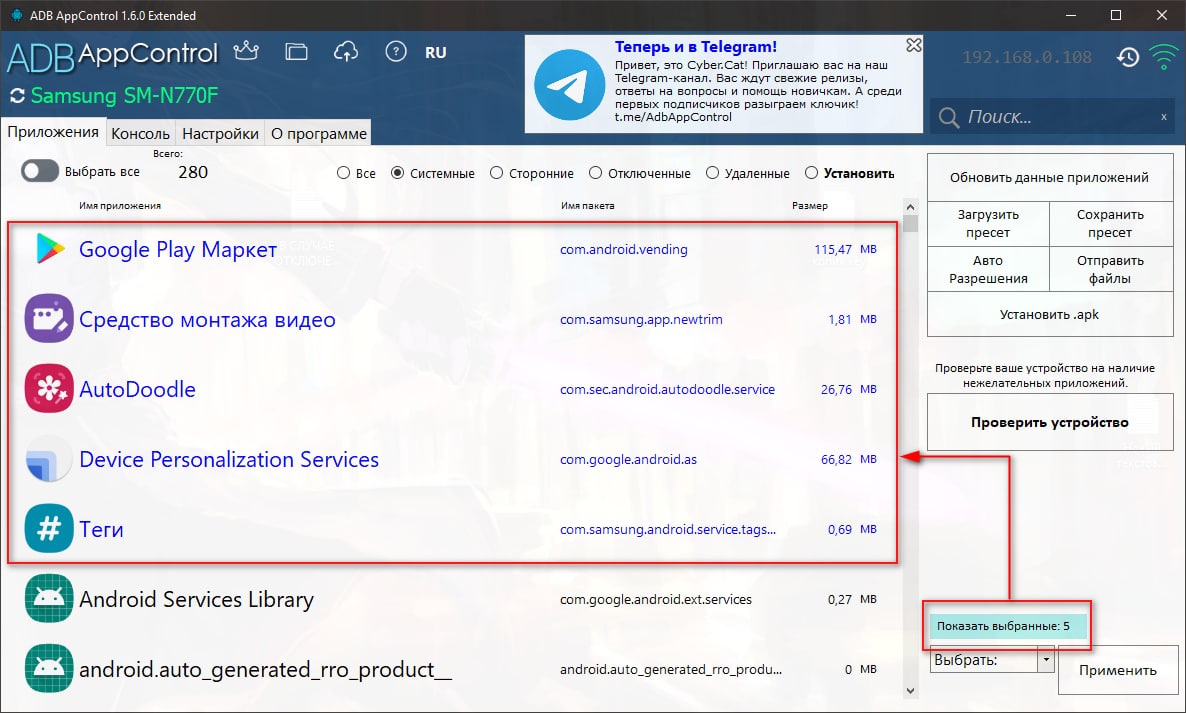Click Показать выбранные: 5 label
The image size is (1186, 713).
[x=1007, y=626]
